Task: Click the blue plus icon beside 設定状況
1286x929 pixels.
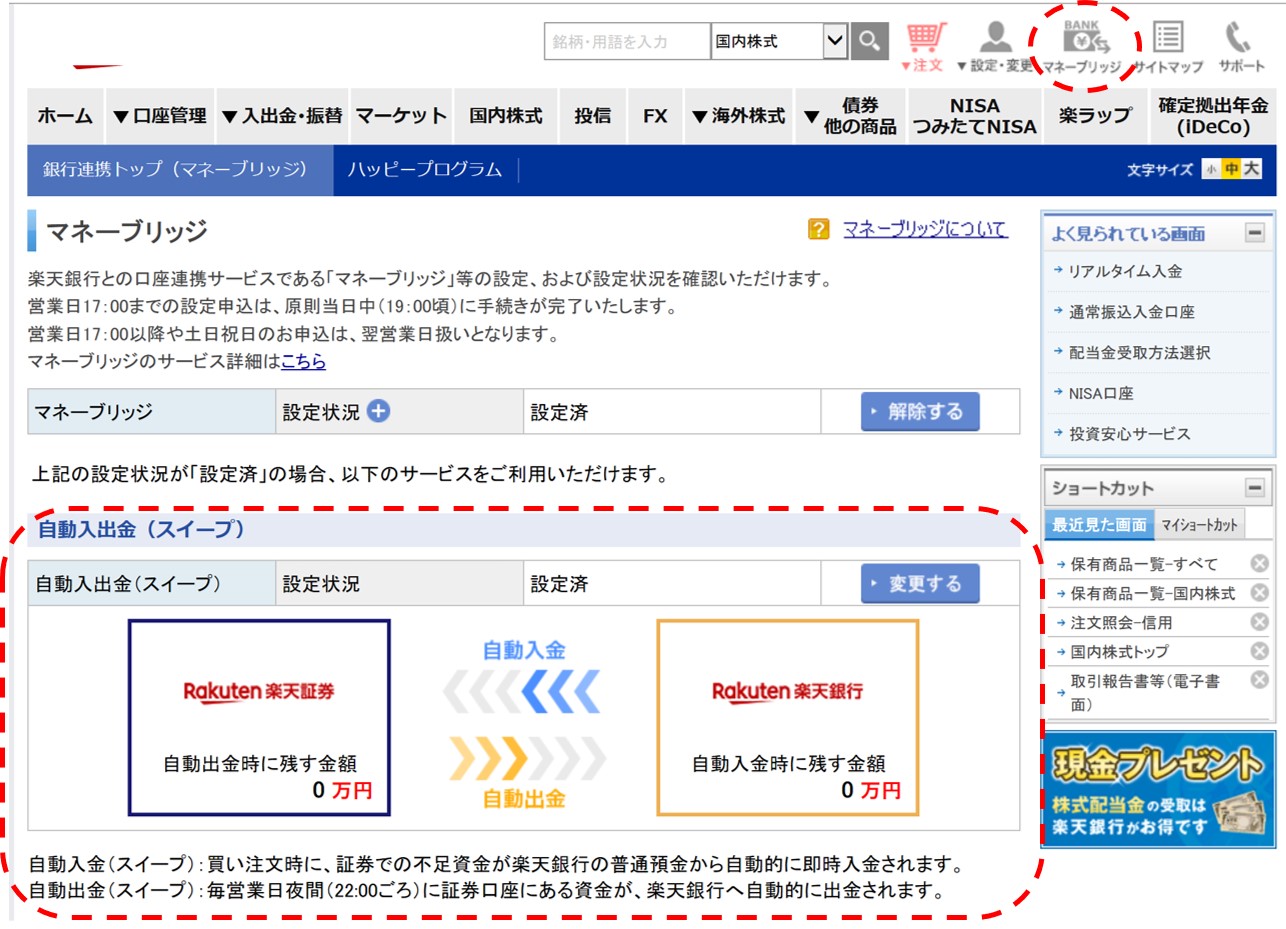Action: click(x=378, y=411)
